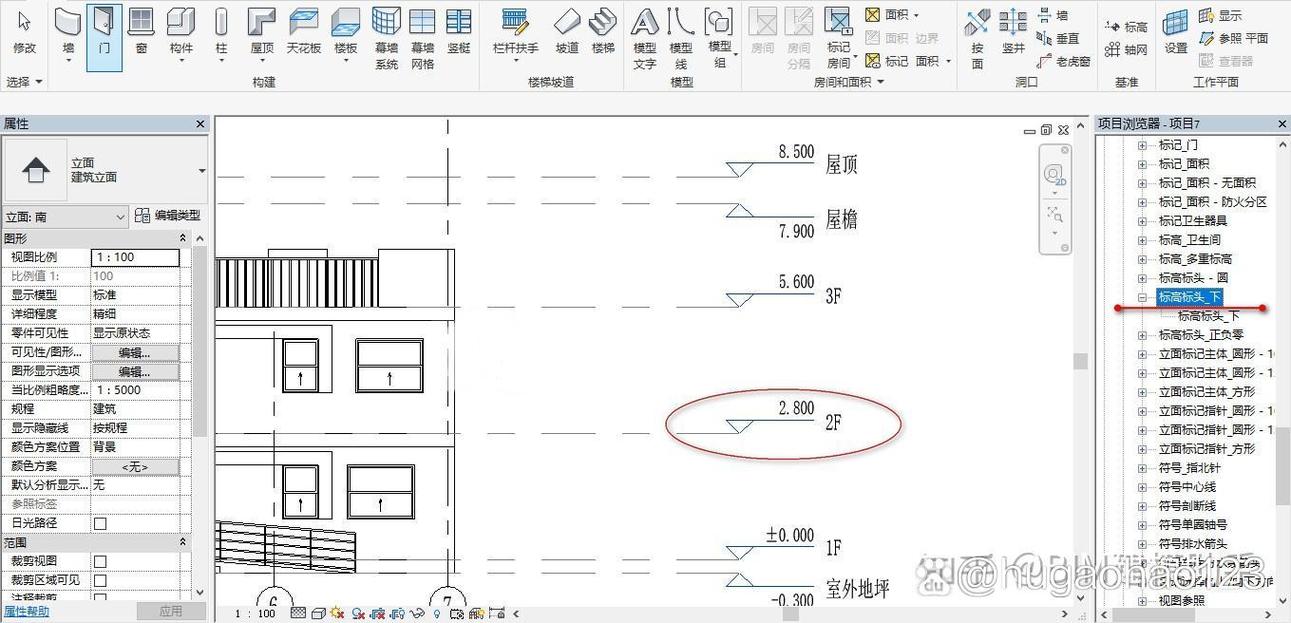Image resolution: width=1291 pixels, height=623 pixels.
Task: Open the 模型组 model group tool
Action: pyautogui.click(x=719, y=38)
